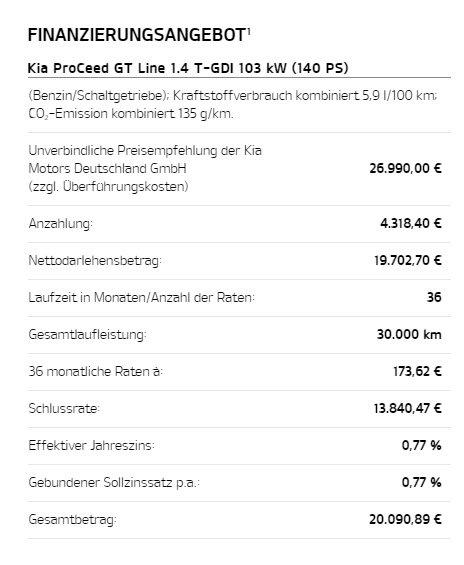Click the Anzahlung label
The image size is (464, 565).
coord(61,224)
